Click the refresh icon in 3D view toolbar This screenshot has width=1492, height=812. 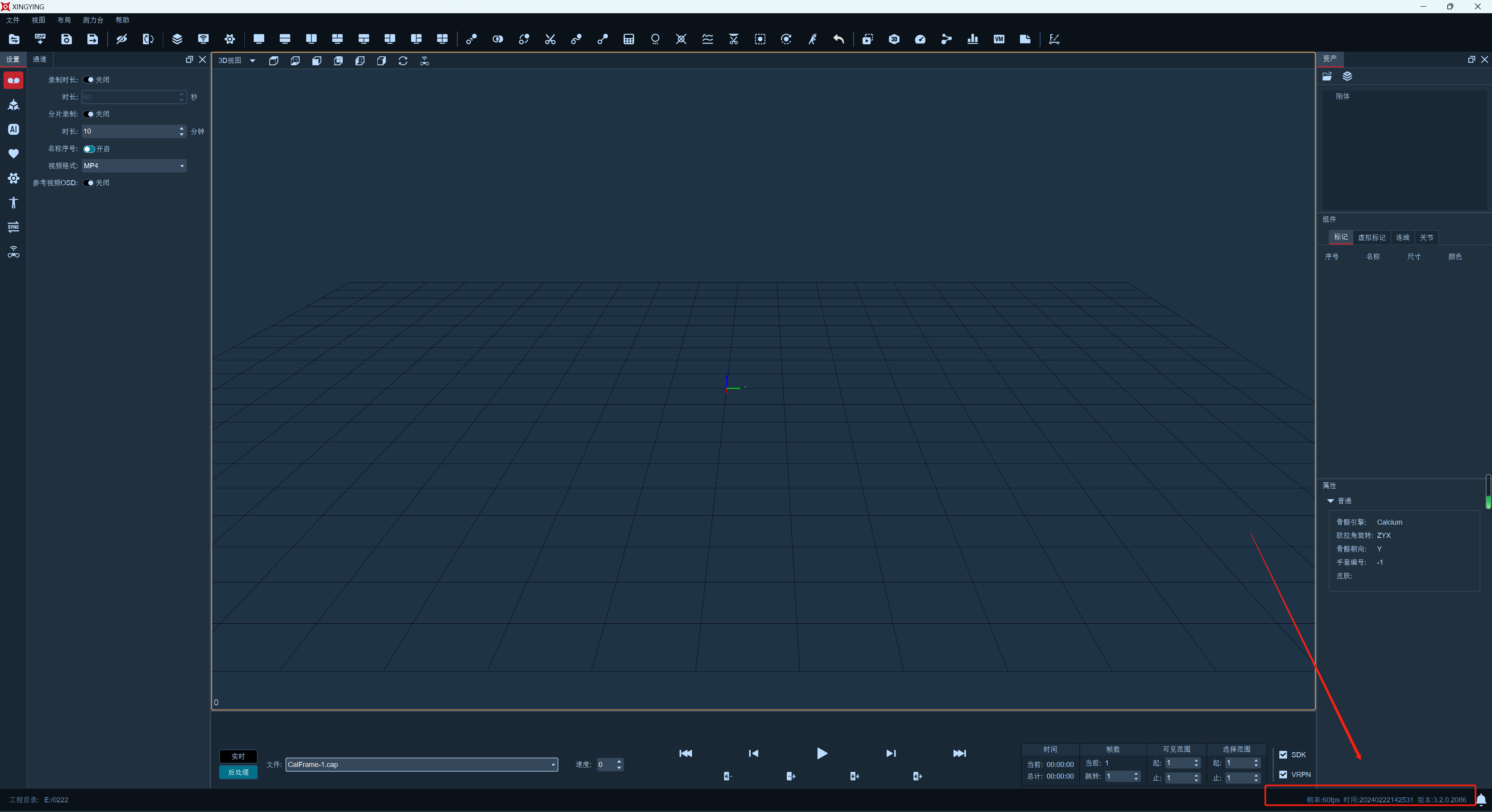click(403, 61)
